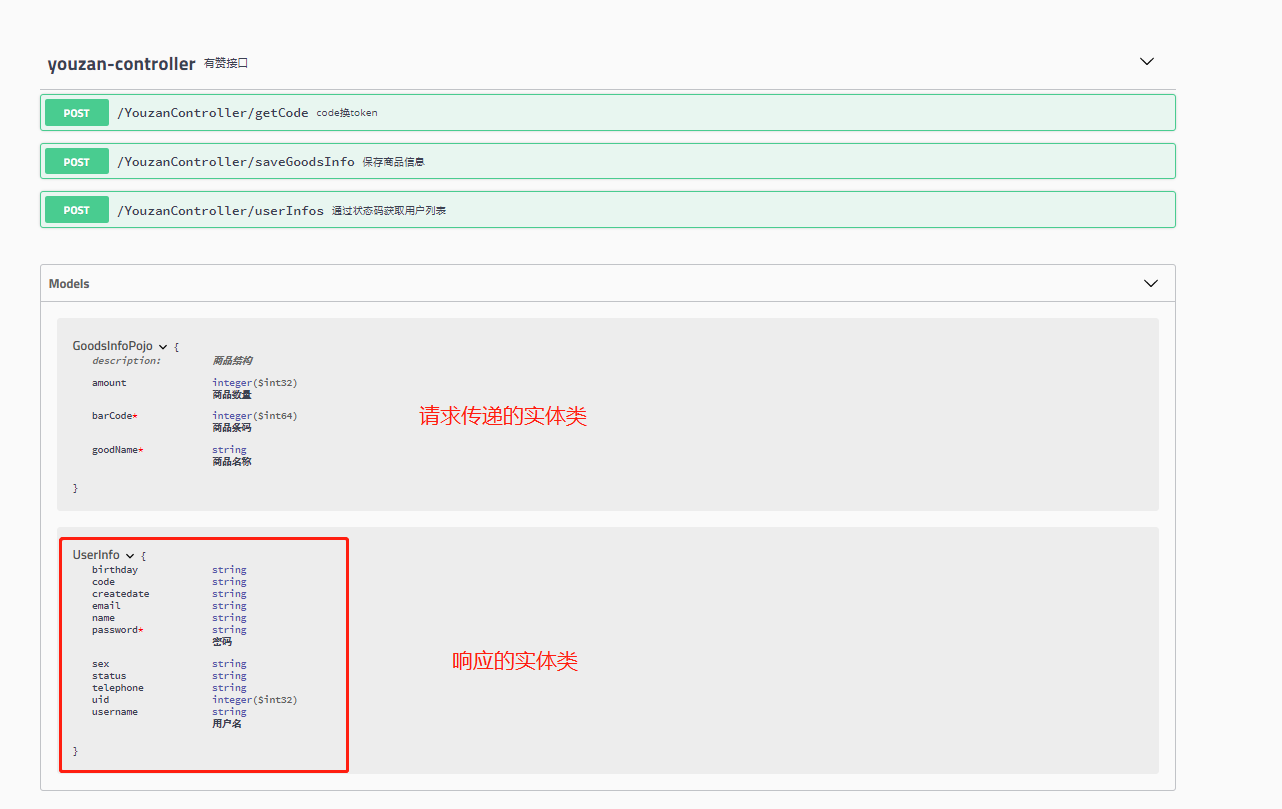Click POST badge for saveGoodsInfo endpoint
Screen dimensions: 1282x809
pyautogui.click(x=77, y=162)
